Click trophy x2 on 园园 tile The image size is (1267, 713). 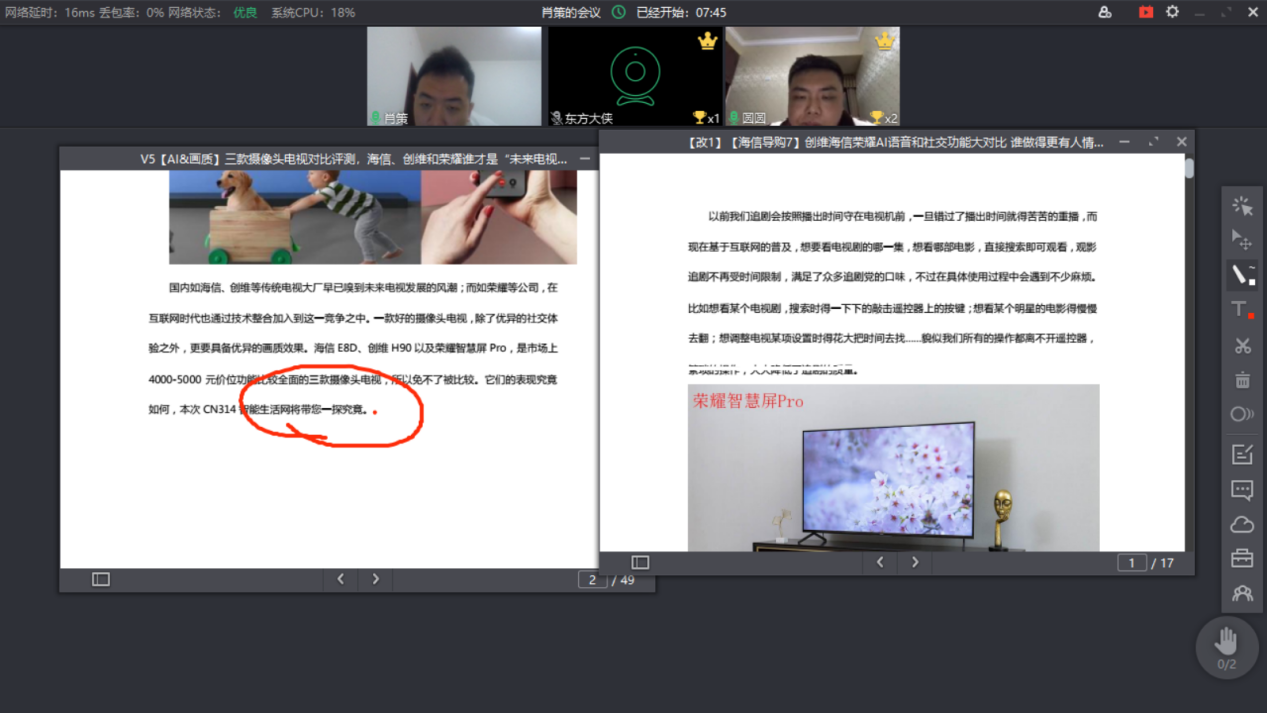pos(884,118)
